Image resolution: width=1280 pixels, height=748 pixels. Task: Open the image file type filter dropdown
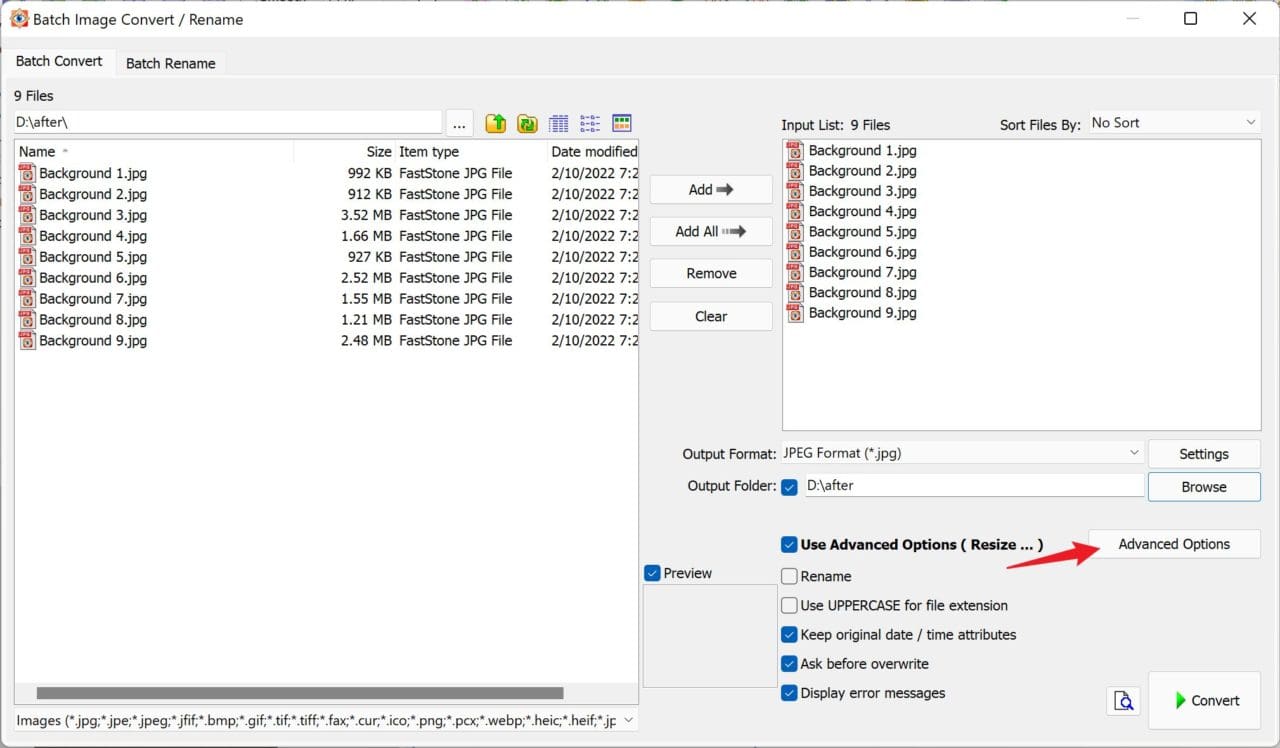[x=326, y=720]
